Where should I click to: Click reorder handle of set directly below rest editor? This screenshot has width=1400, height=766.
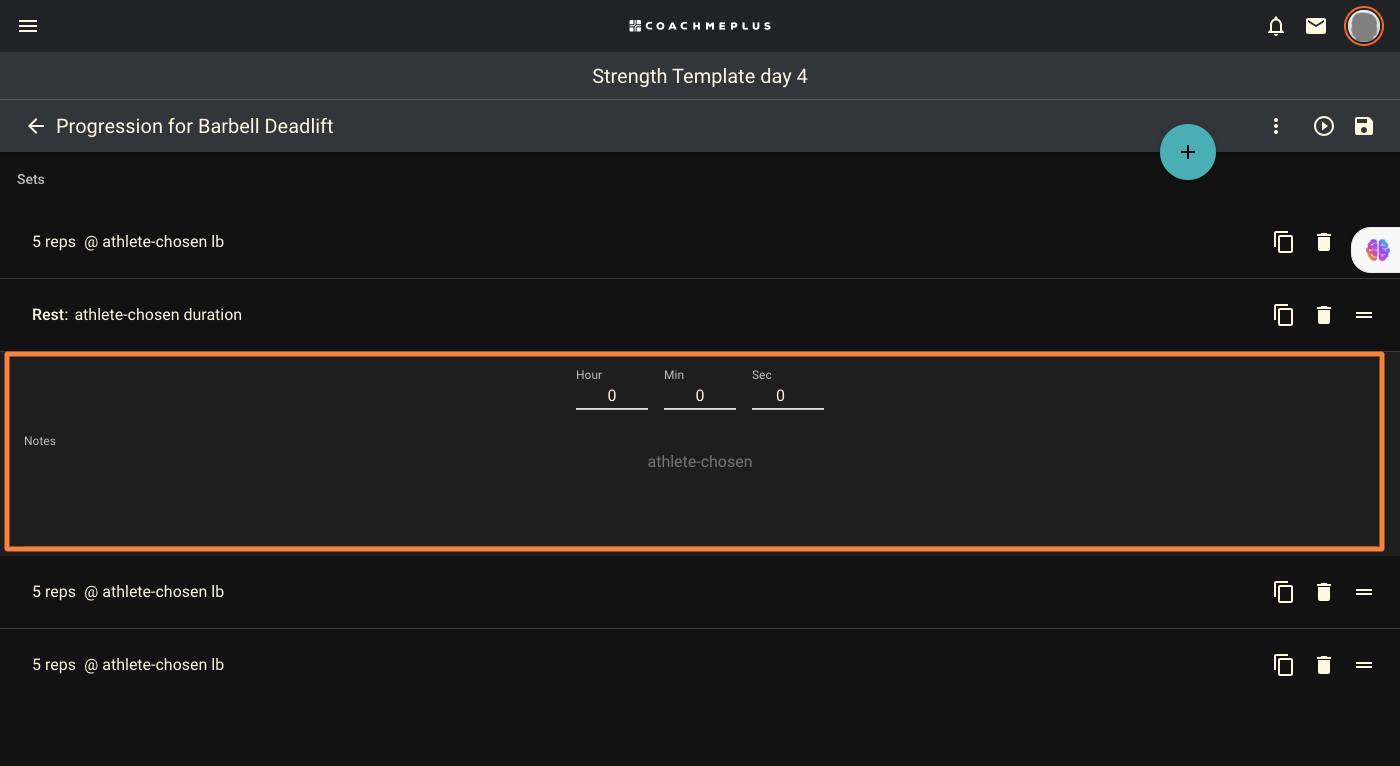click(1364, 592)
